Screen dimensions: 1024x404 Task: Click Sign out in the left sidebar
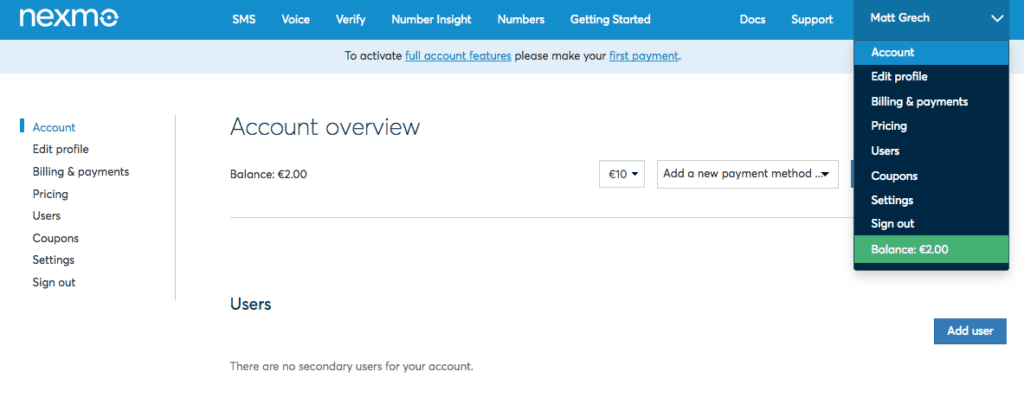tap(54, 283)
